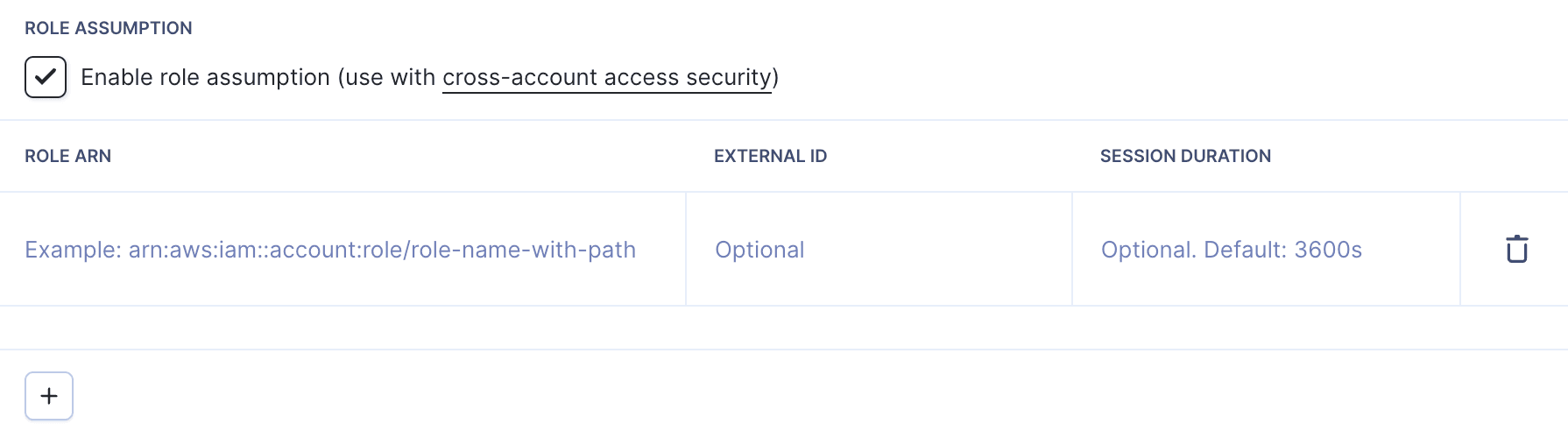This screenshot has width=1568, height=438.
Task: Remove the role entry using the bin icon
Action: point(1516,250)
